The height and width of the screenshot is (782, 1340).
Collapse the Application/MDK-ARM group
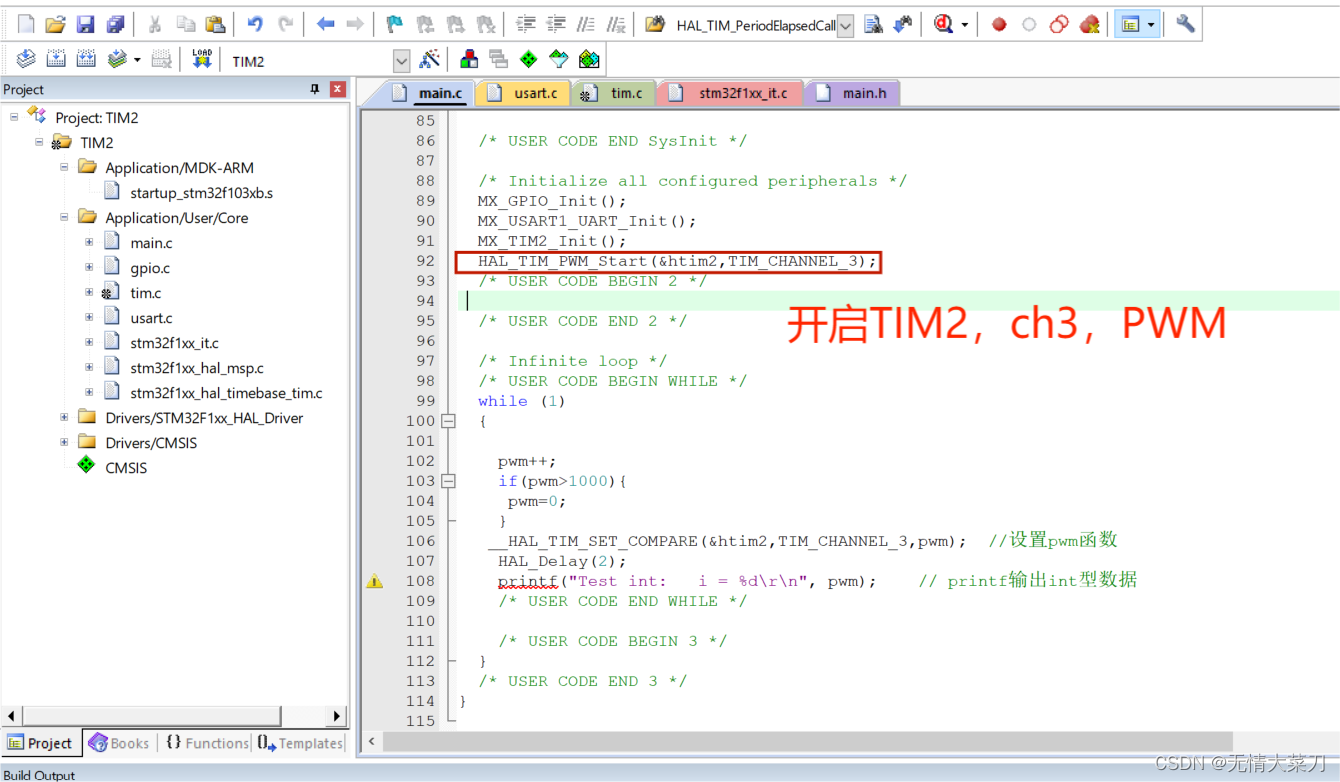(64, 167)
